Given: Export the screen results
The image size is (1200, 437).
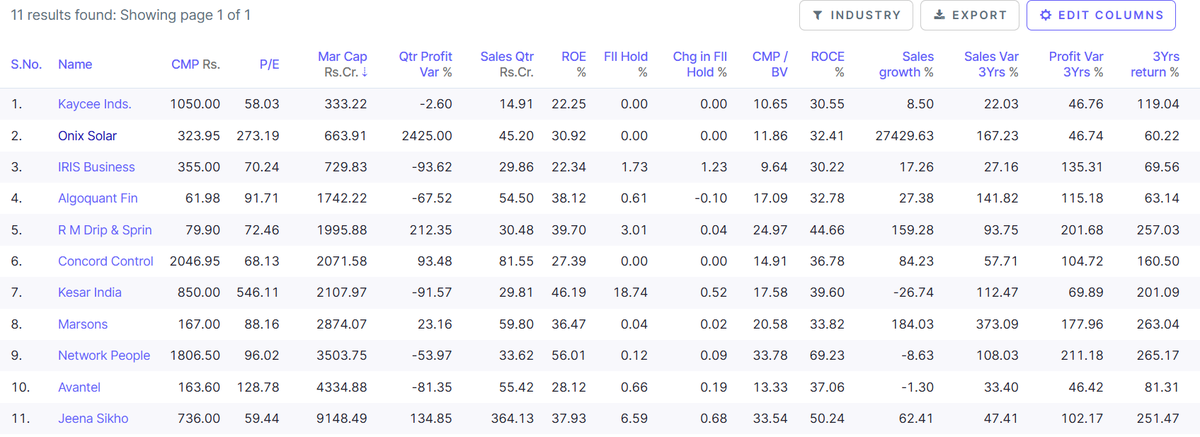Looking at the screenshot, I should (969, 15).
